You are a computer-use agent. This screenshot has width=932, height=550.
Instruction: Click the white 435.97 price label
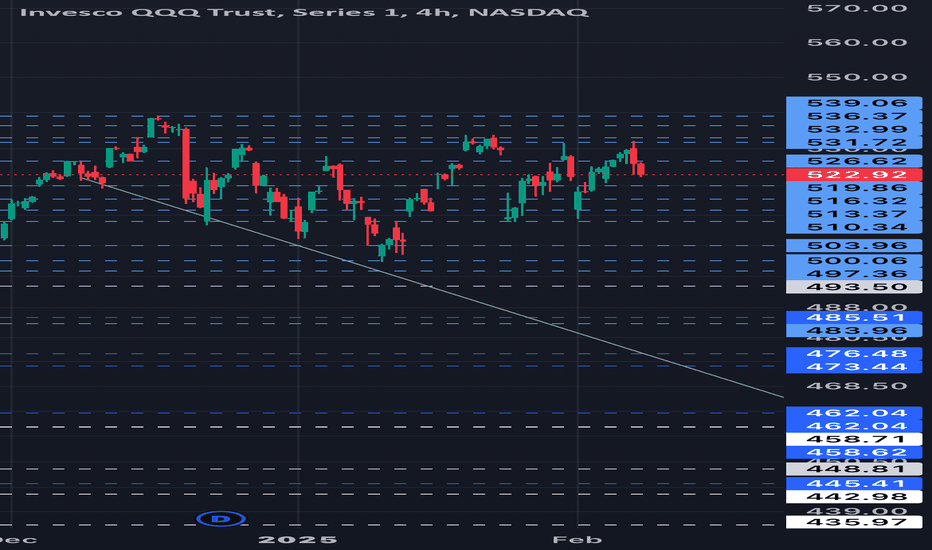(854, 522)
